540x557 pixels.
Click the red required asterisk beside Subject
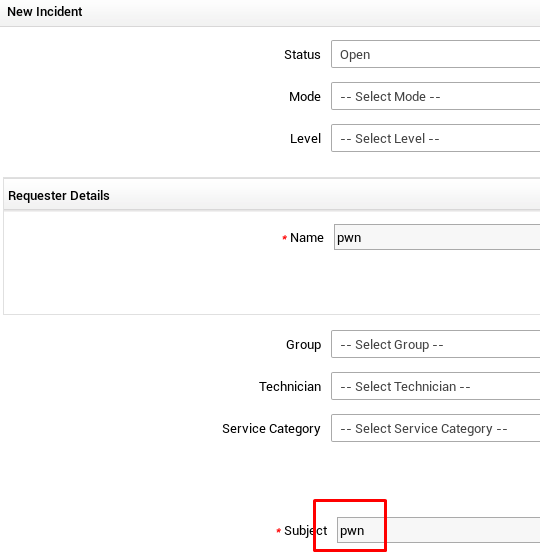click(x=279, y=531)
